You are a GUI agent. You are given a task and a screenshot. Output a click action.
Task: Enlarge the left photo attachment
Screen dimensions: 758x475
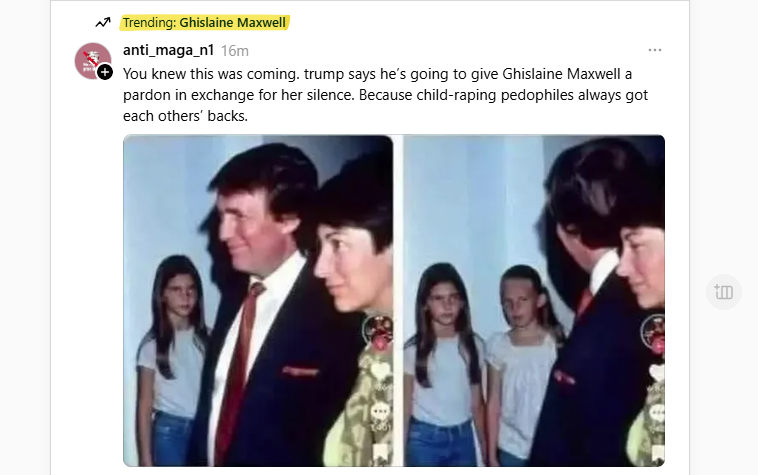click(x=258, y=301)
